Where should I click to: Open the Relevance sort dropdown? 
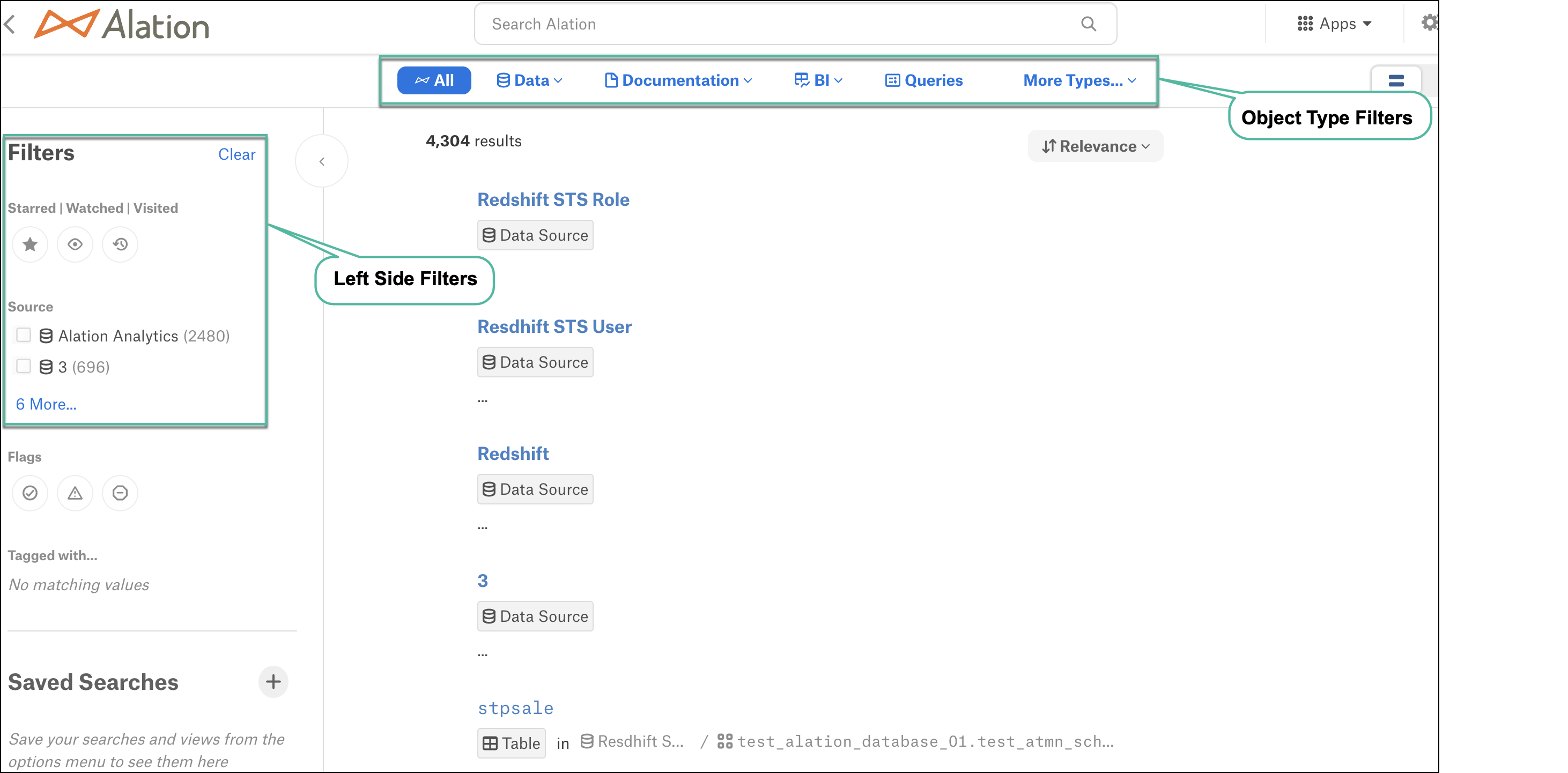tap(1095, 146)
